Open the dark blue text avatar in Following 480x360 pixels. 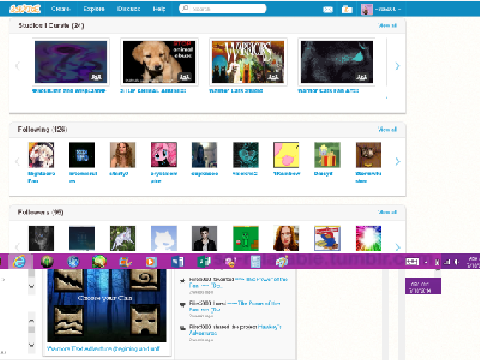tap(82, 155)
